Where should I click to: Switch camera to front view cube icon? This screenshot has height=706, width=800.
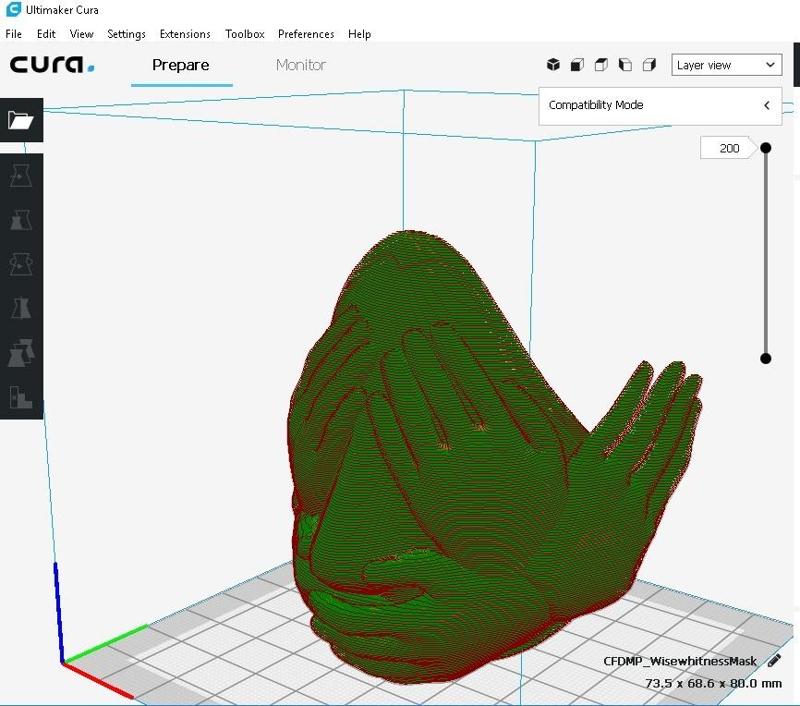(x=577, y=65)
